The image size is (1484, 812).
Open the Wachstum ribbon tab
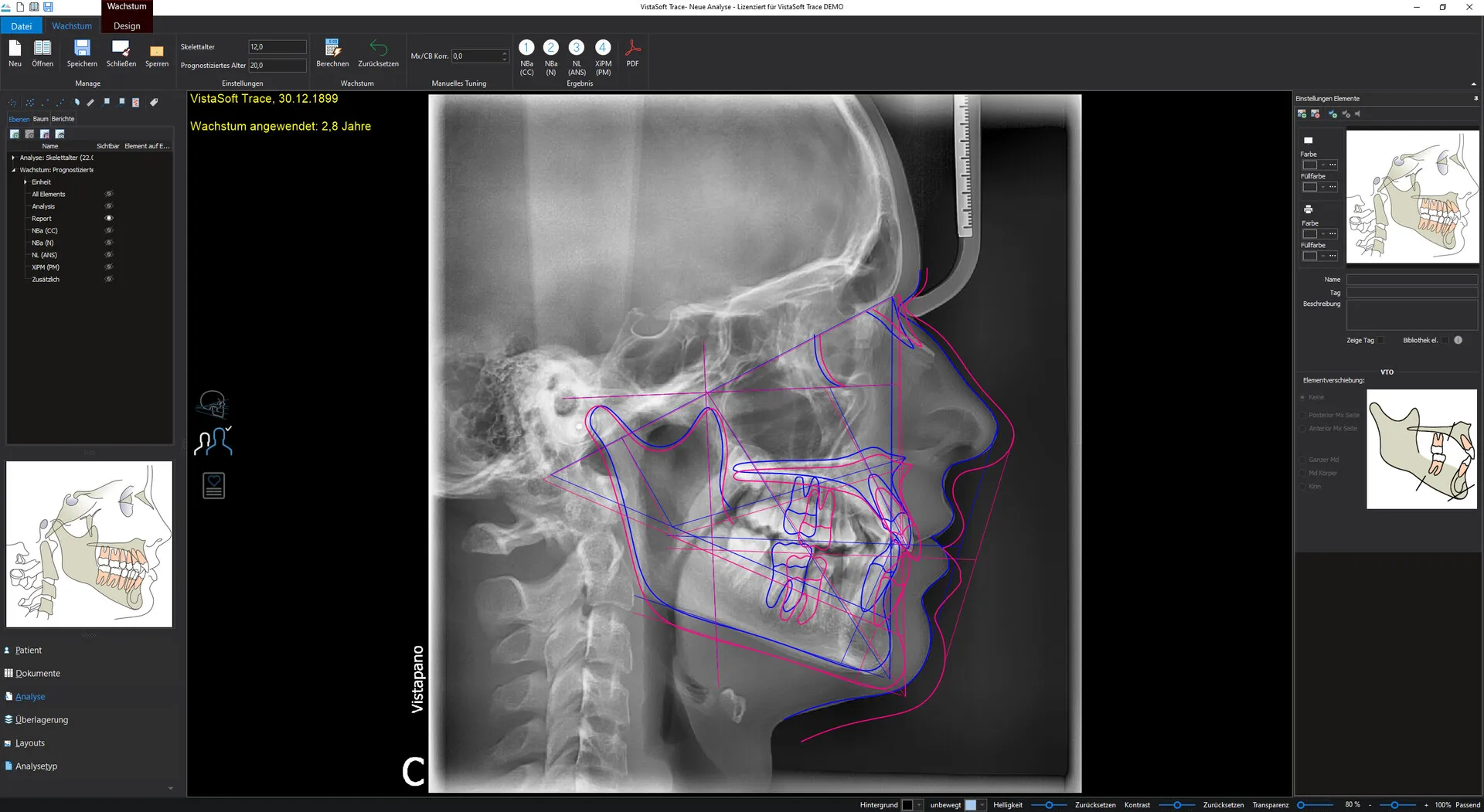(71, 25)
